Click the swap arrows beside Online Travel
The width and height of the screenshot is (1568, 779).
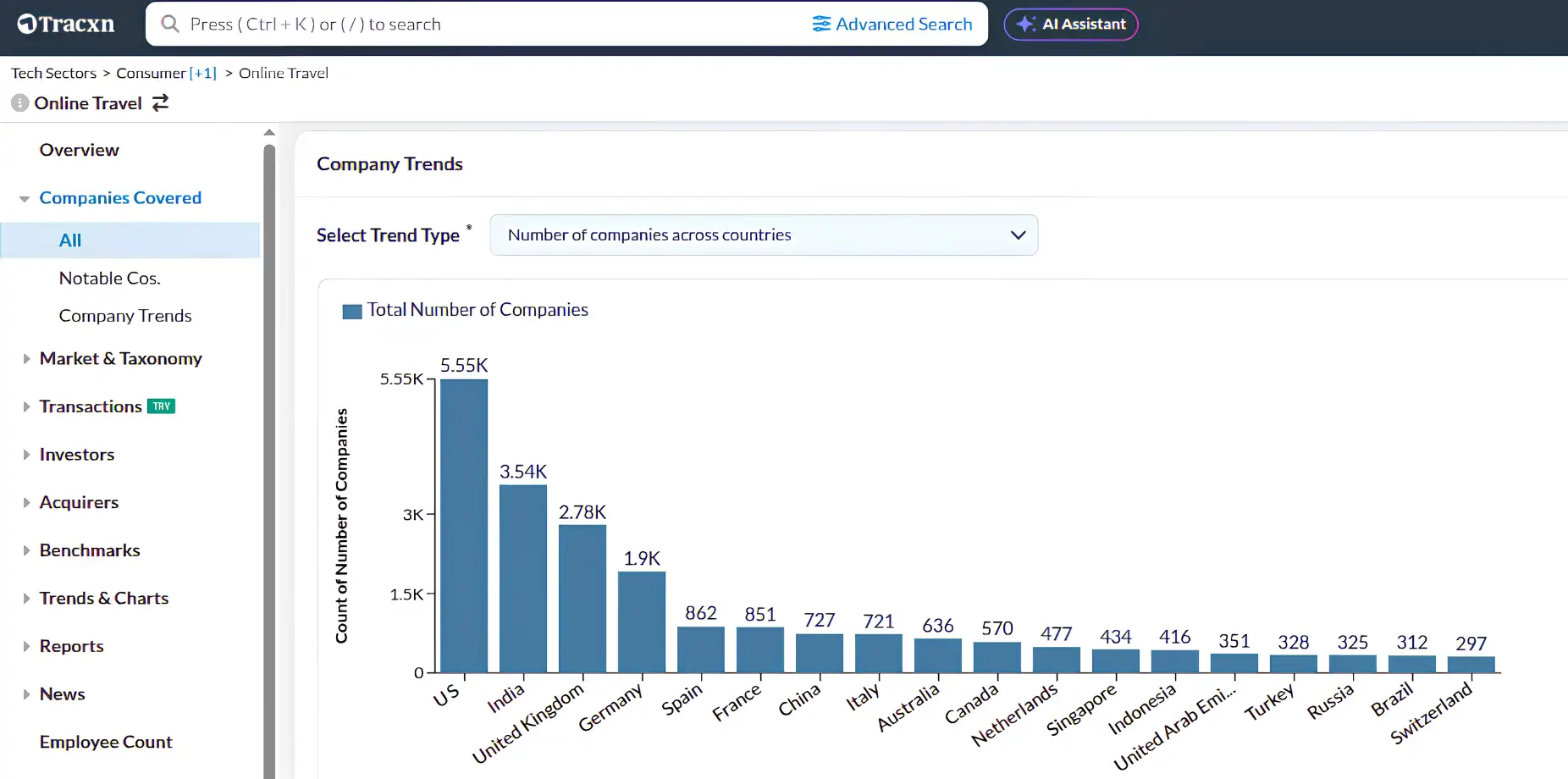pyautogui.click(x=160, y=103)
